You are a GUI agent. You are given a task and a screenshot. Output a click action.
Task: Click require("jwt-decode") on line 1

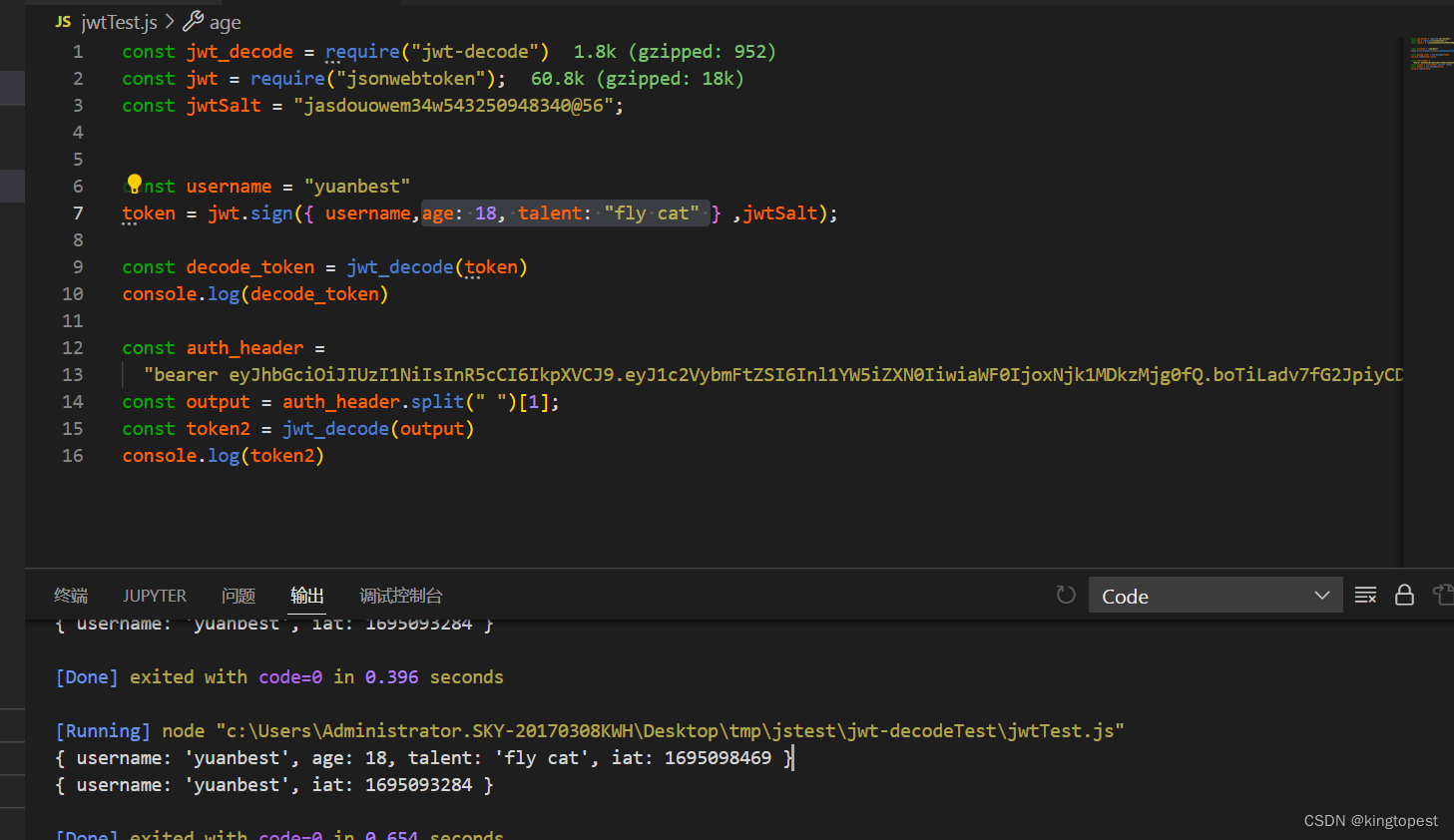pyautogui.click(x=437, y=51)
